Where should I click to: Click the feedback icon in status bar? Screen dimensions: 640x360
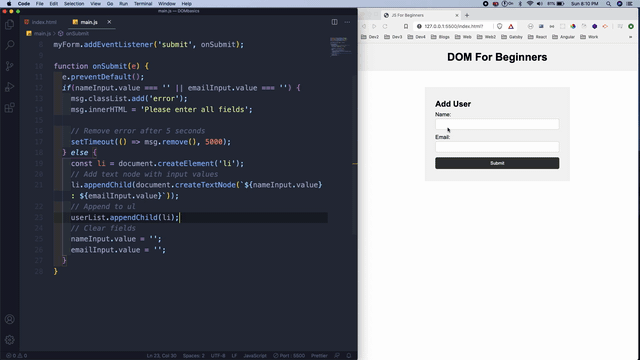click(x=337, y=356)
